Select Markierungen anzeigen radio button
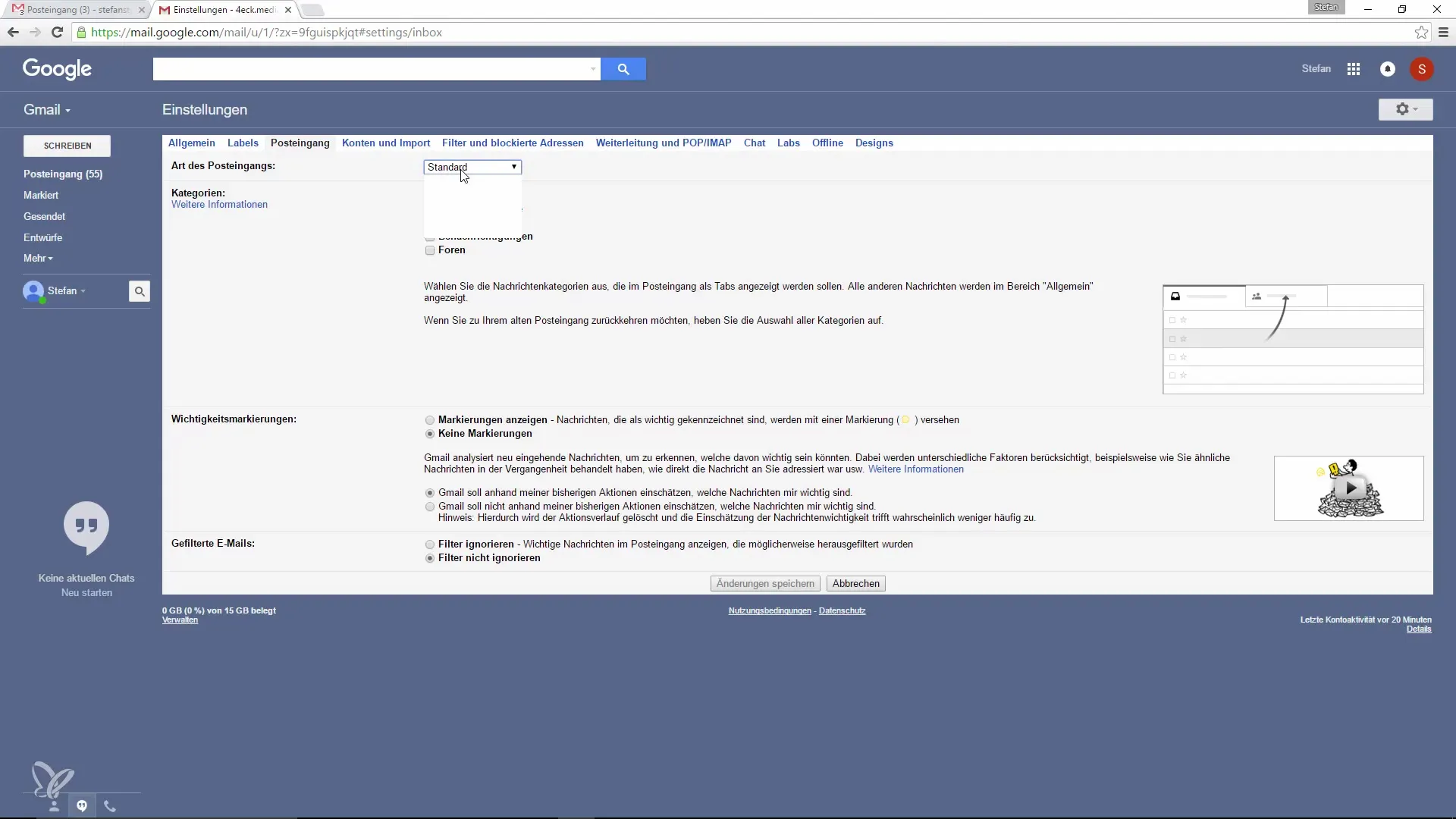Viewport: 1456px width, 819px height. pyautogui.click(x=430, y=420)
